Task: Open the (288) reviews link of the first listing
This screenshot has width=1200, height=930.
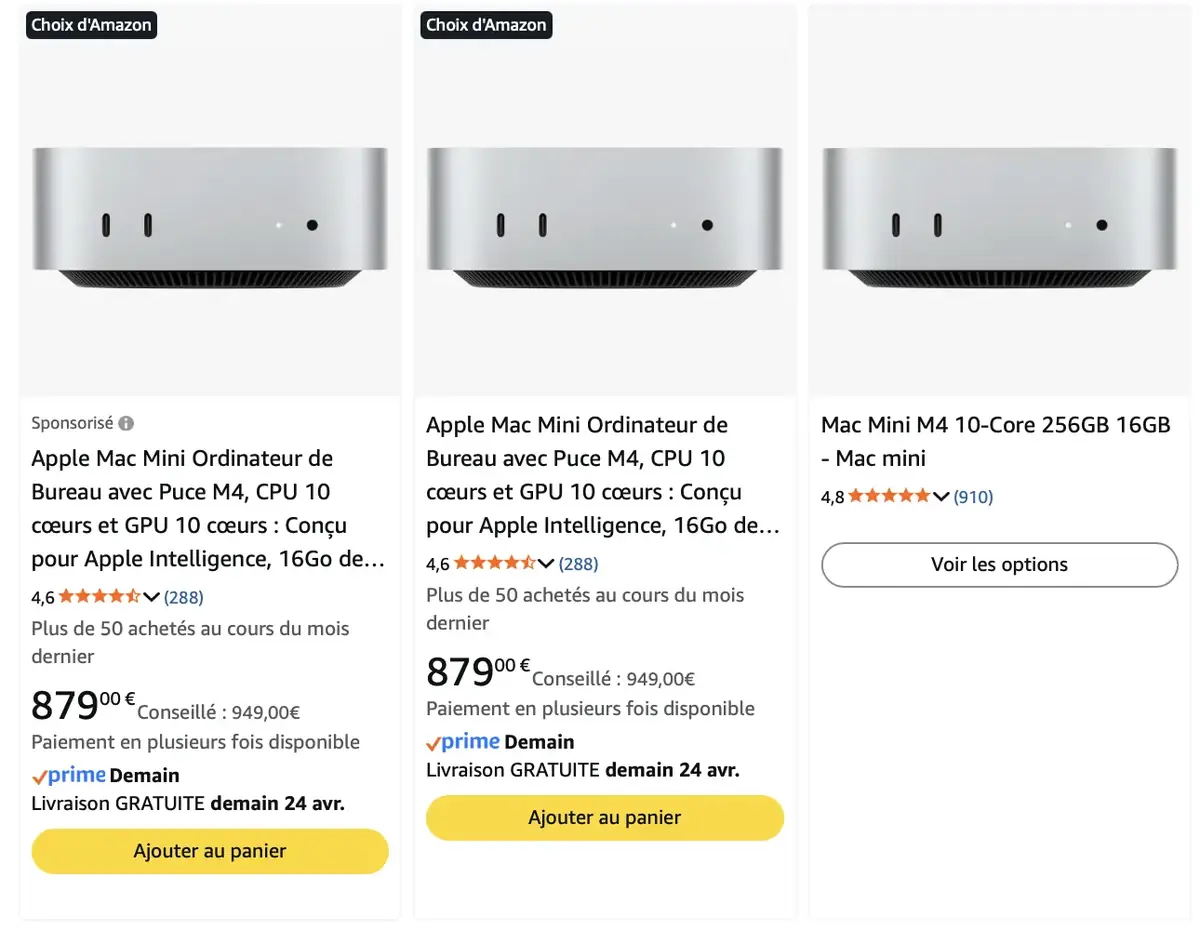Action: point(184,597)
